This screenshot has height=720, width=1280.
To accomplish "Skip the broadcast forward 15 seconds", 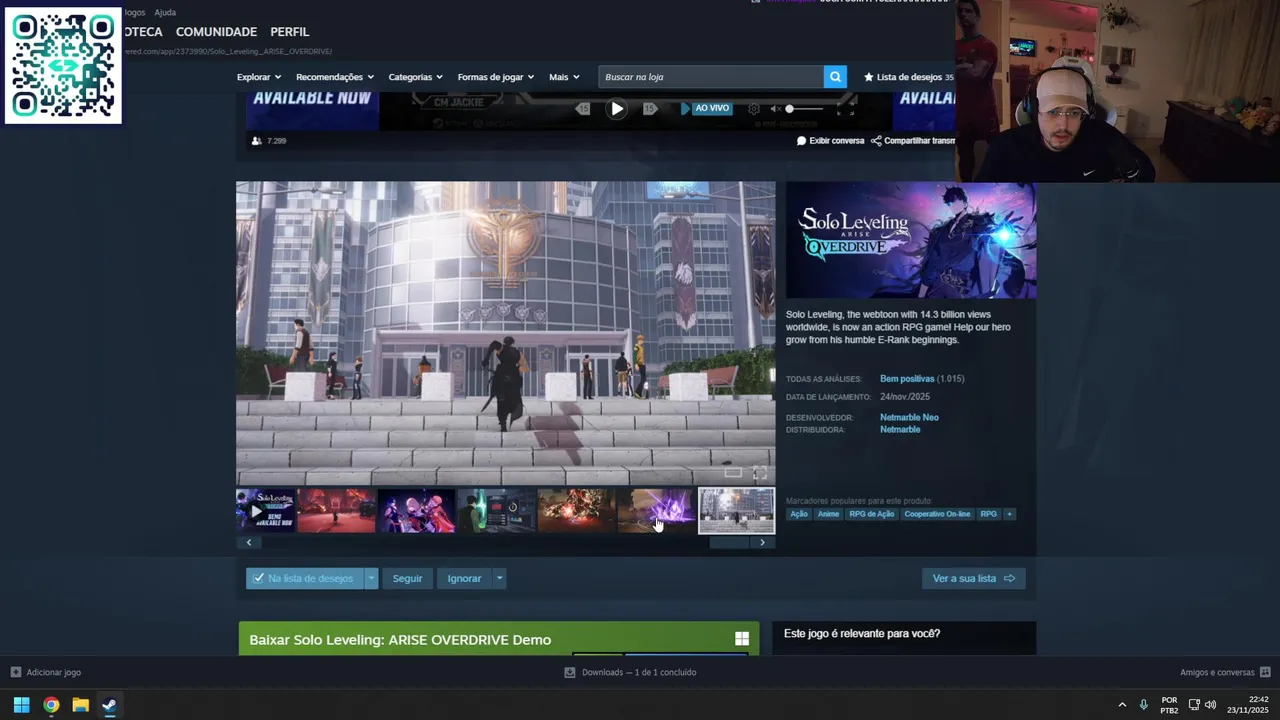I will (x=650, y=109).
